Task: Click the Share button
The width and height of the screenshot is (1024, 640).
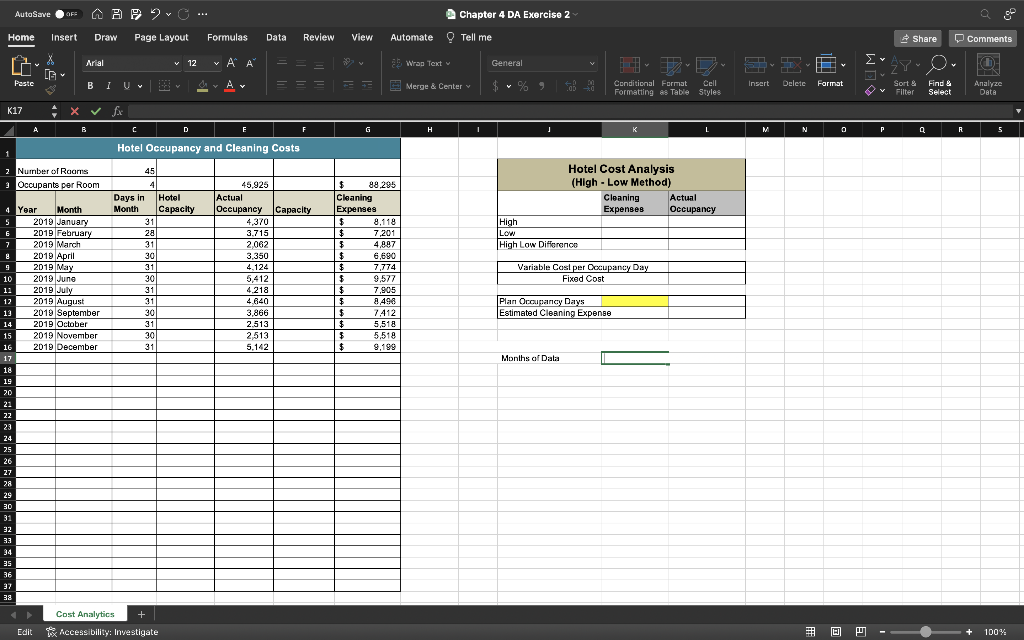Action: pos(917,38)
